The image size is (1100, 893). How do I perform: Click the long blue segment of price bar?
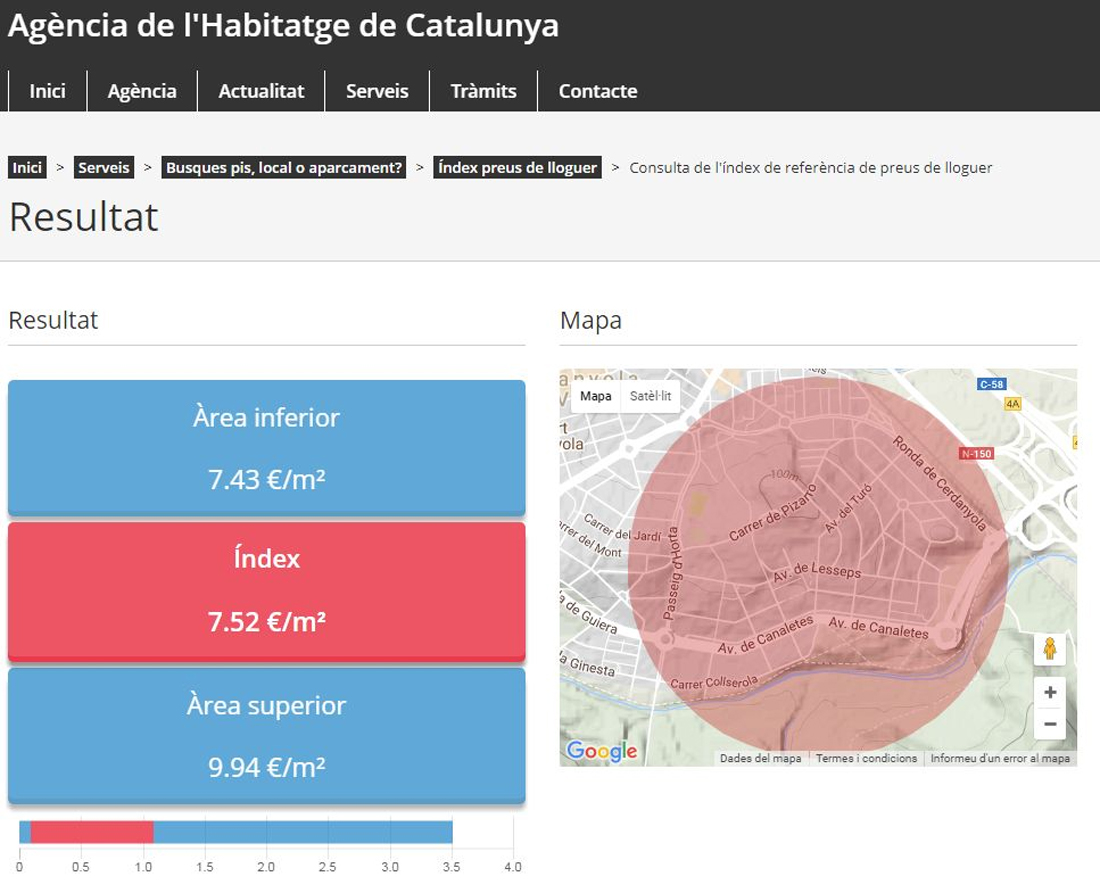[x=303, y=832]
